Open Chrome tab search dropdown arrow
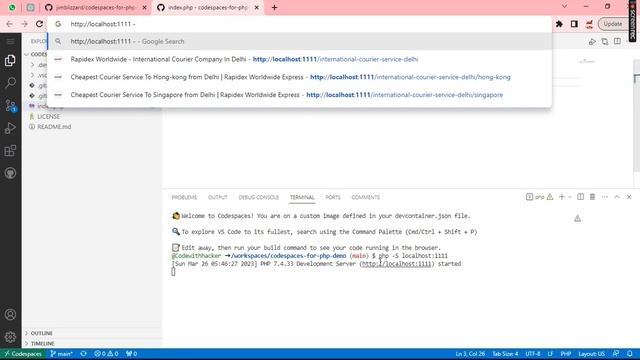This screenshot has width=640, height=360. [x=564, y=7]
